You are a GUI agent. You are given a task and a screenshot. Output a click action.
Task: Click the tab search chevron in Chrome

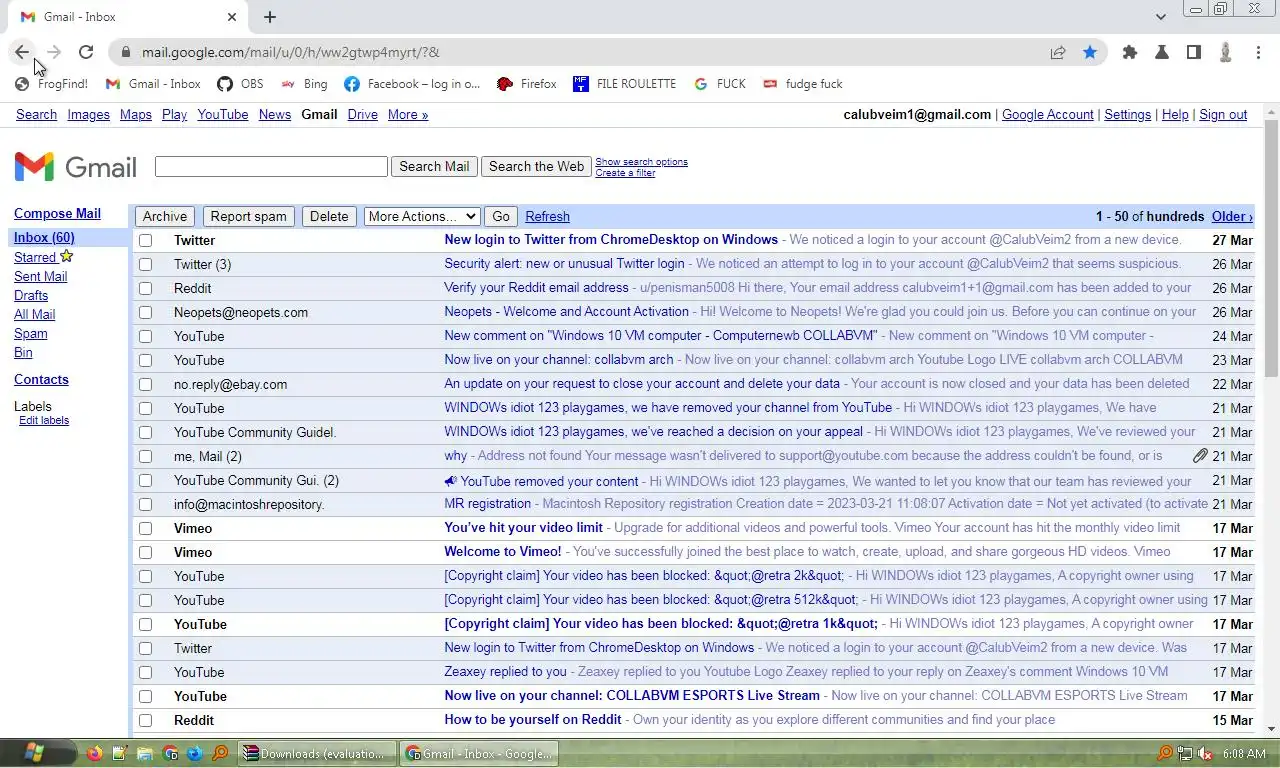point(1160,17)
